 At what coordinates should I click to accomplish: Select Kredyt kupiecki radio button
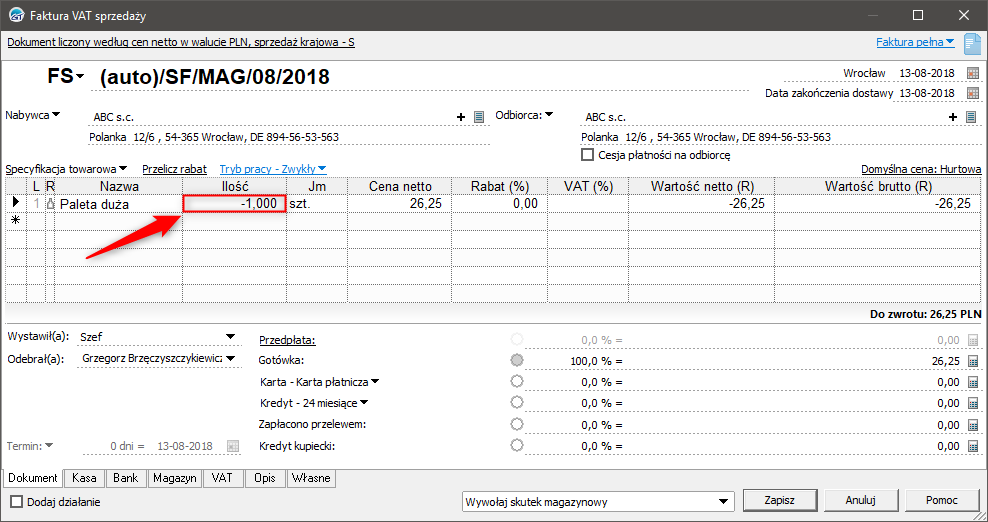coord(517,445)
